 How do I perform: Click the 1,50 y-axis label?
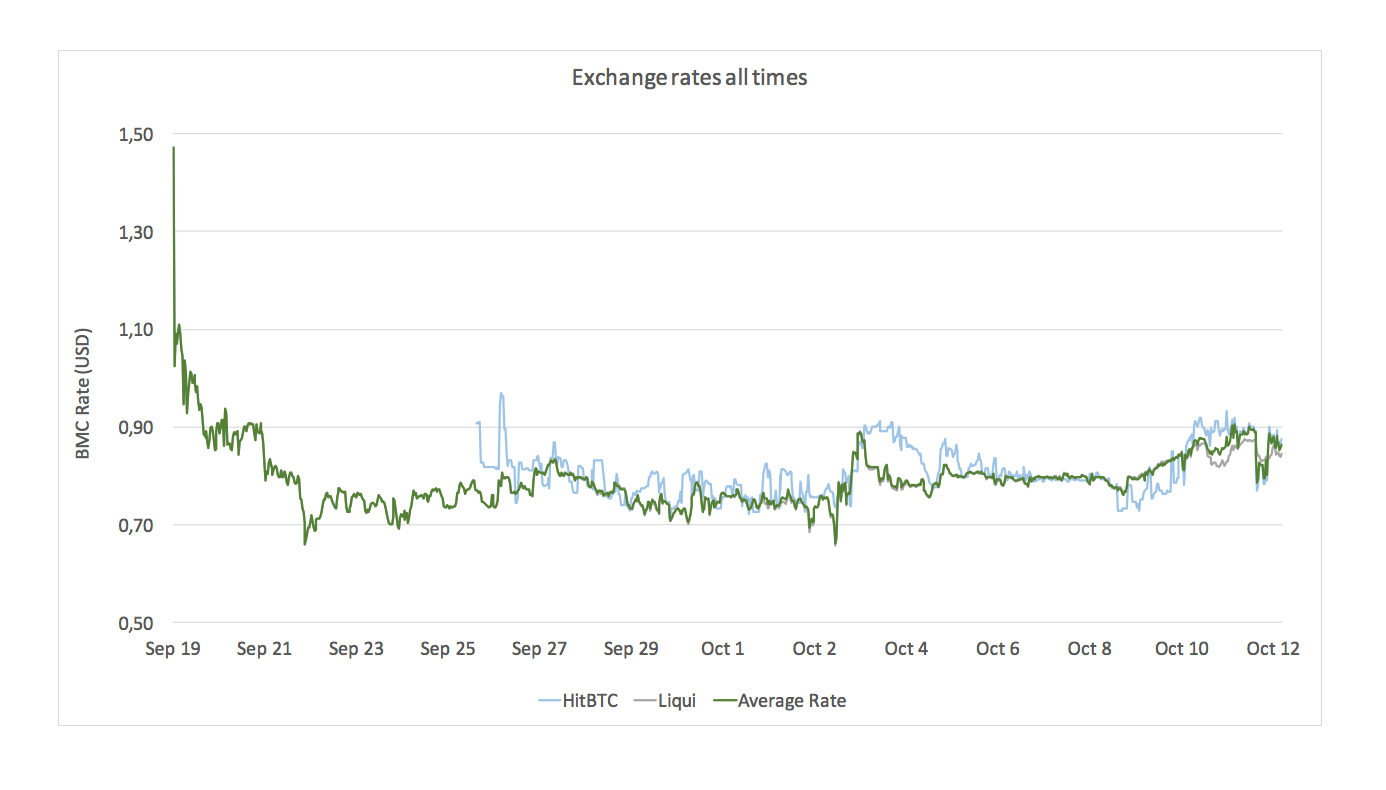[137, 134]
